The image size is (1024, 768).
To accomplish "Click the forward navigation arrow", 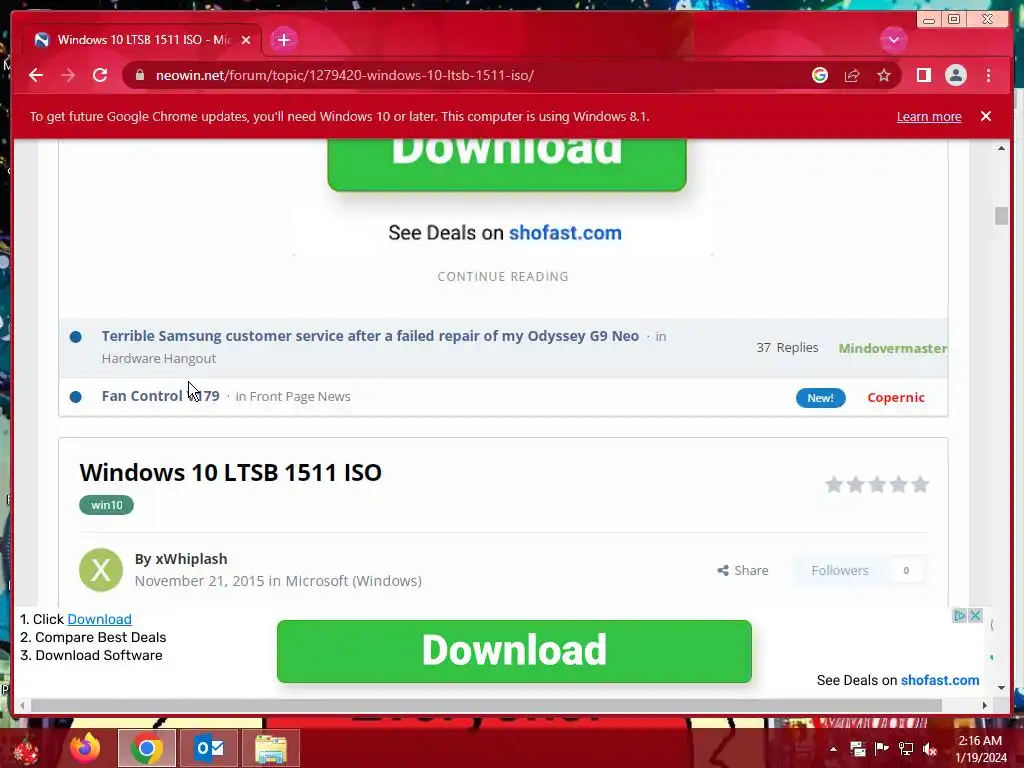I will pos(68,75).
